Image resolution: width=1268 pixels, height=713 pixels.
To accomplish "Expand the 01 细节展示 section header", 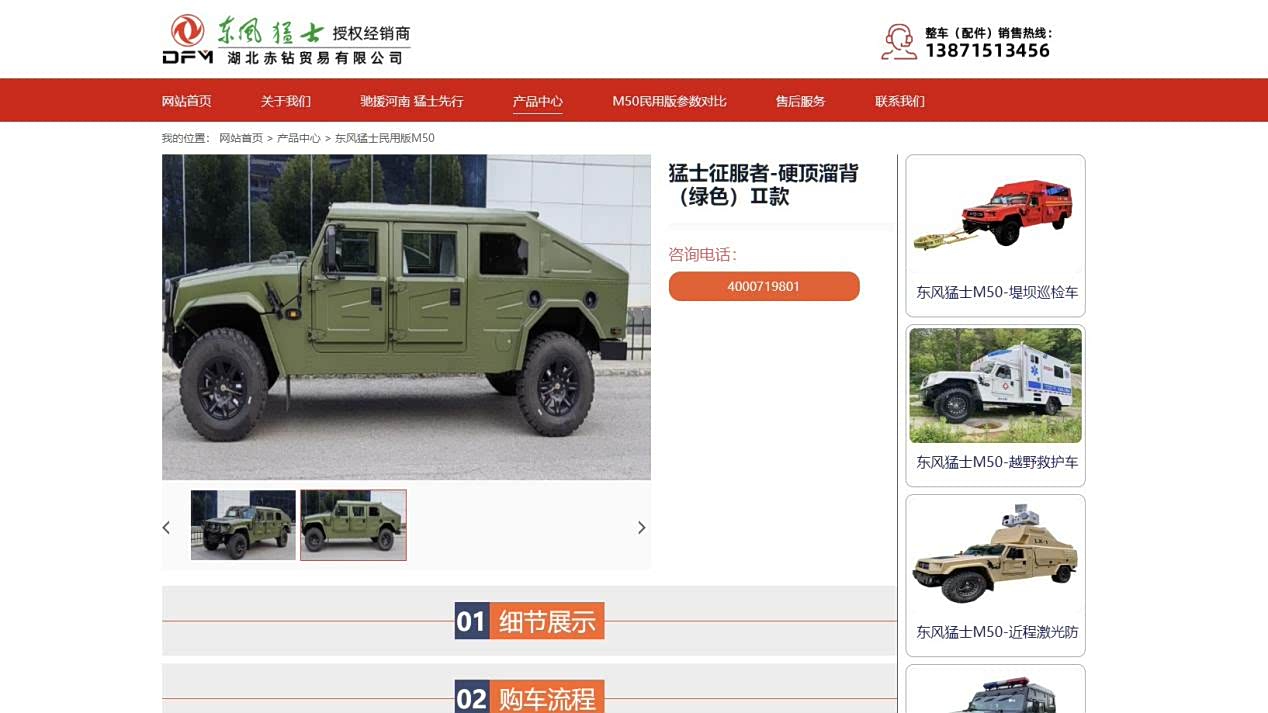I will (529, 621).
